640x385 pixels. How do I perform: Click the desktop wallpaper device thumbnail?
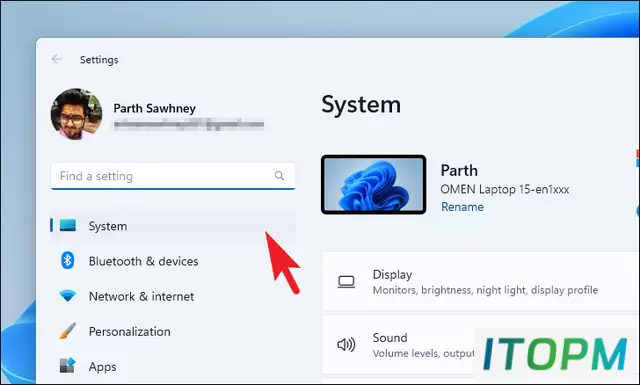[x=373, y=185]
